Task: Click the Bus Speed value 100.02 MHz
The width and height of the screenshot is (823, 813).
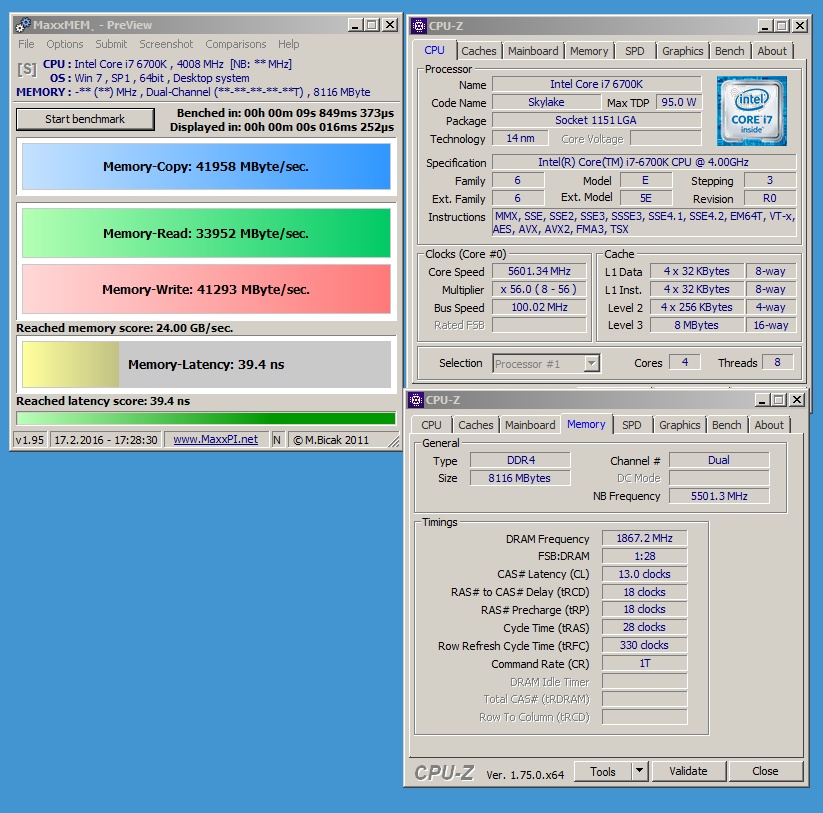Action: 539,307
